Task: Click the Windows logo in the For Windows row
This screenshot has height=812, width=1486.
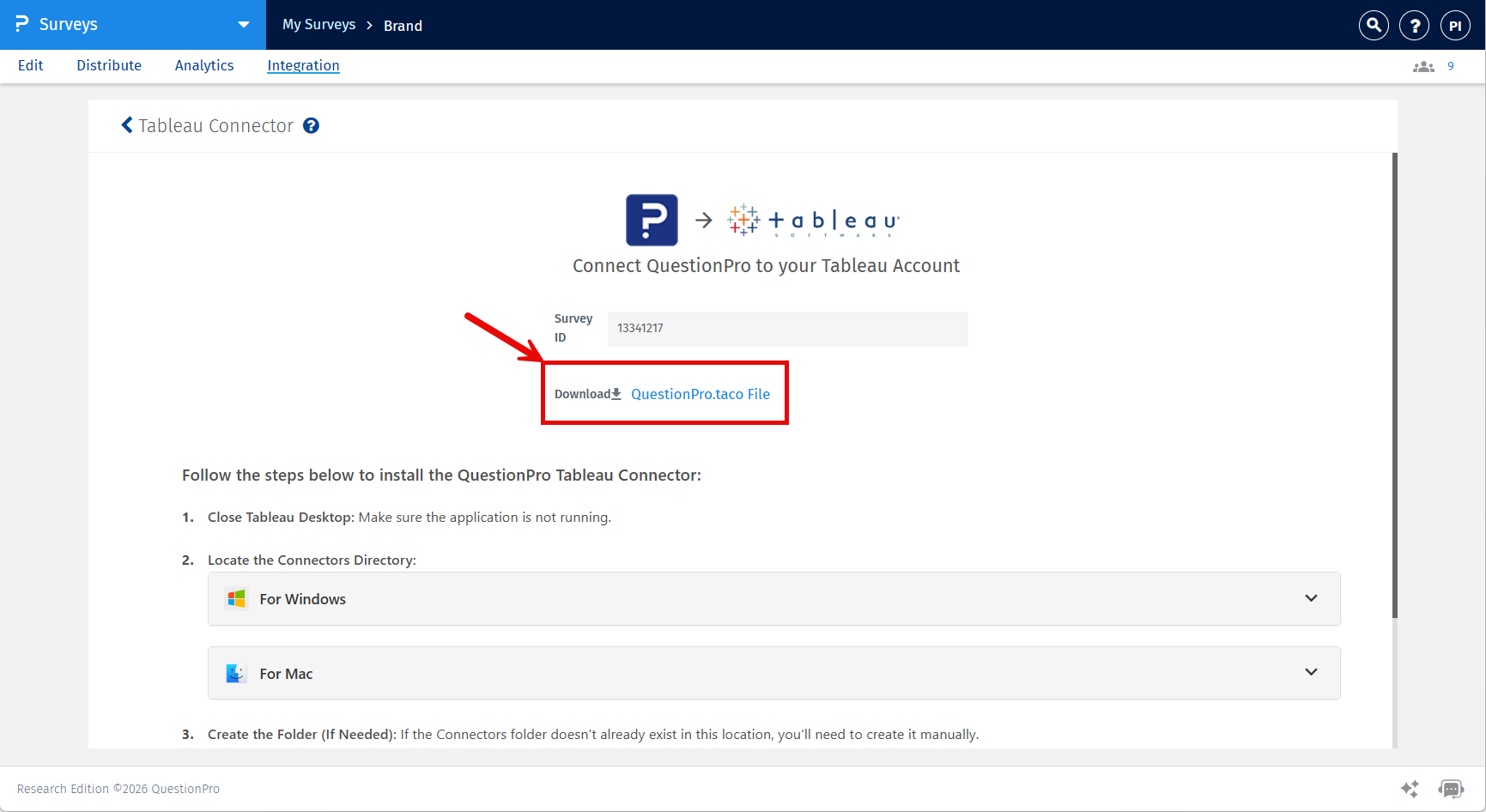Action: tap(236, 598)
